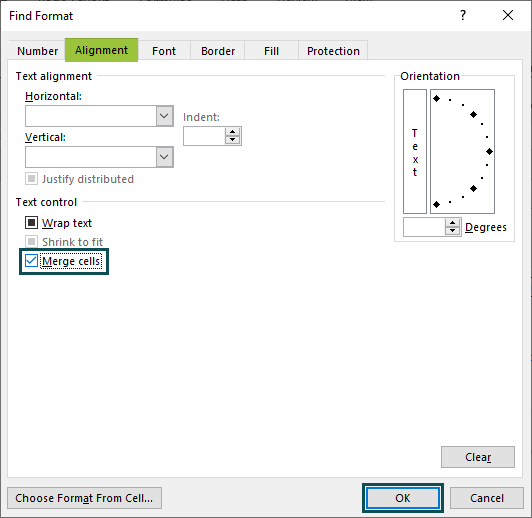Image resolution: width=532 pixels, height=518 pixels.
Task: Click the Indent value field
Action: click(204, 136)
